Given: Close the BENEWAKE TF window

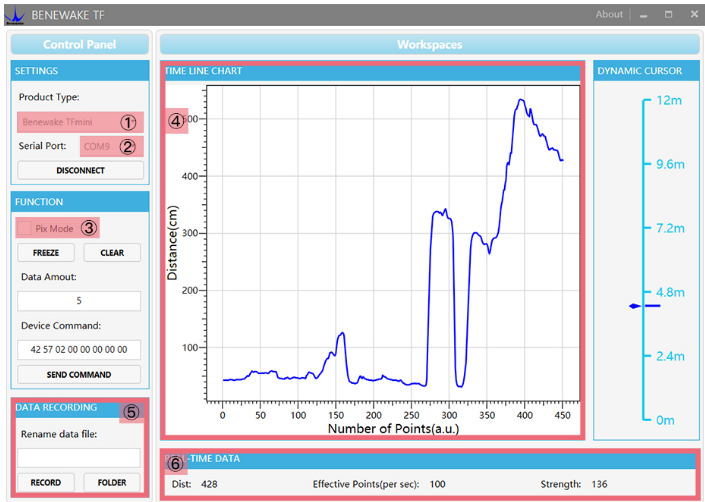Looking at the screenshot, I should (x=694, y=15).
